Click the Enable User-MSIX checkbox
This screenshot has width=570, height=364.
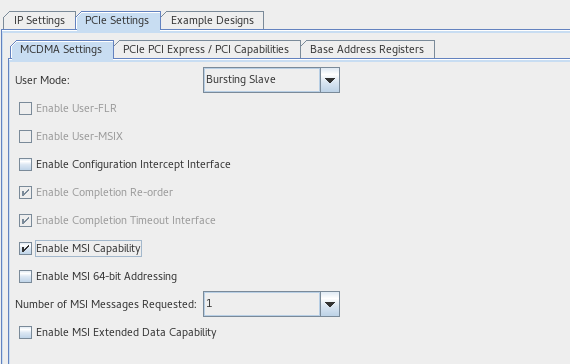(x=25, y=136)
